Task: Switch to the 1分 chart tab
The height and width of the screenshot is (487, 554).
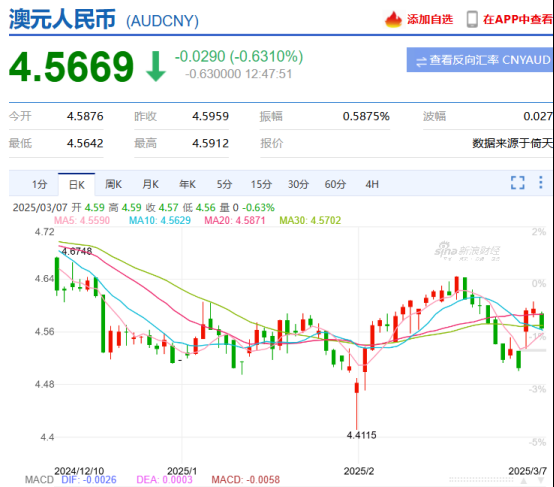Action: click(x=40, y=184)
